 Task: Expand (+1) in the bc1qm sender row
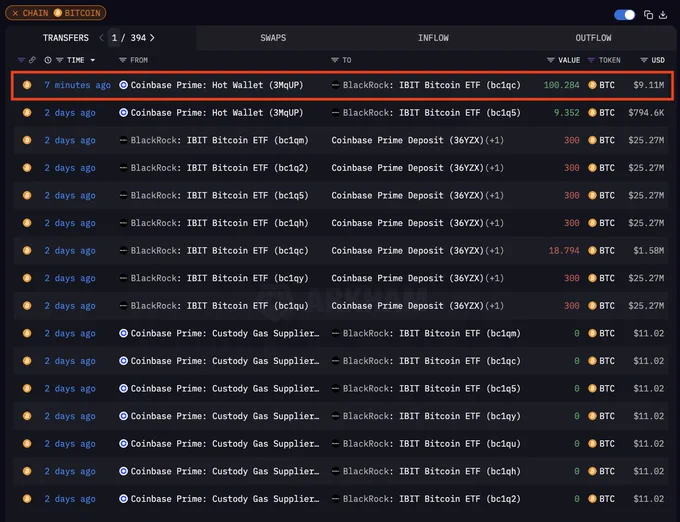[x=494, y=140]
